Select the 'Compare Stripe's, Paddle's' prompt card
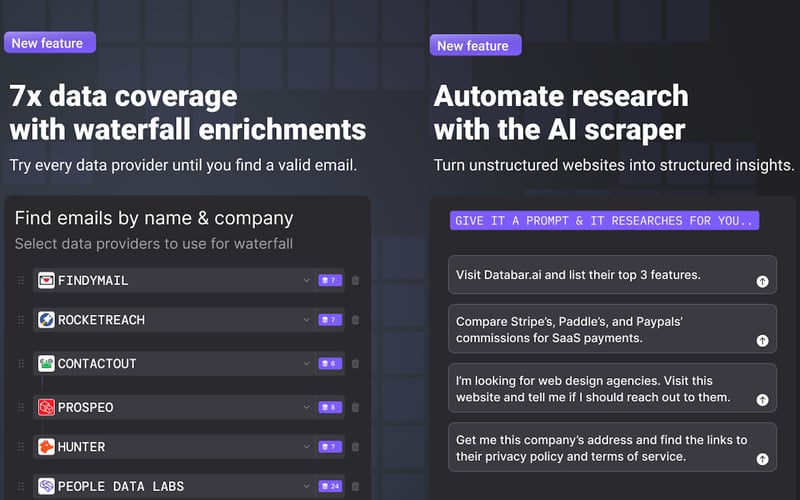 (612, 329)
